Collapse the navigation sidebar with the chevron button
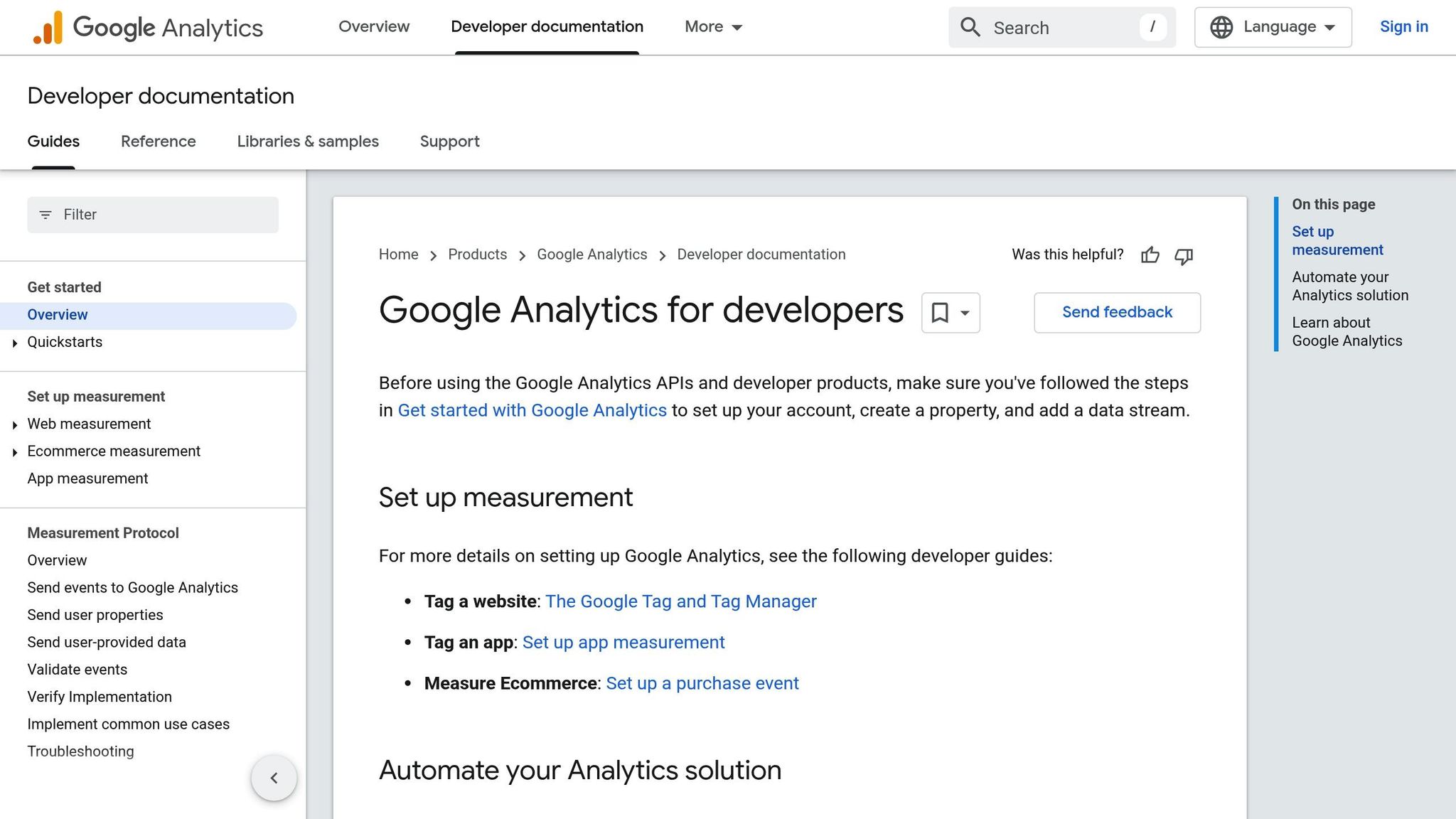The width and height of the screenshot is (1456, 819). click(x=274, y=778)
